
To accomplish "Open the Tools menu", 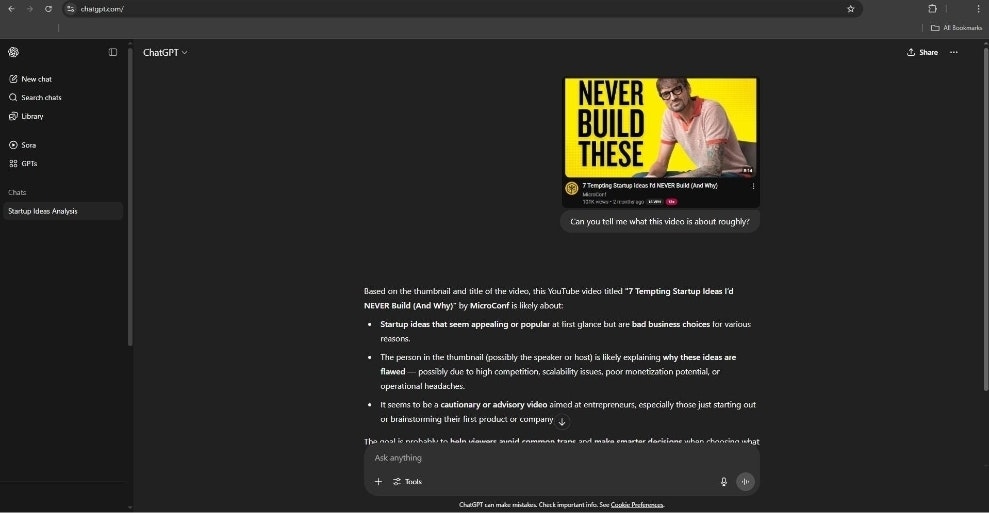I will click(407, 481).
